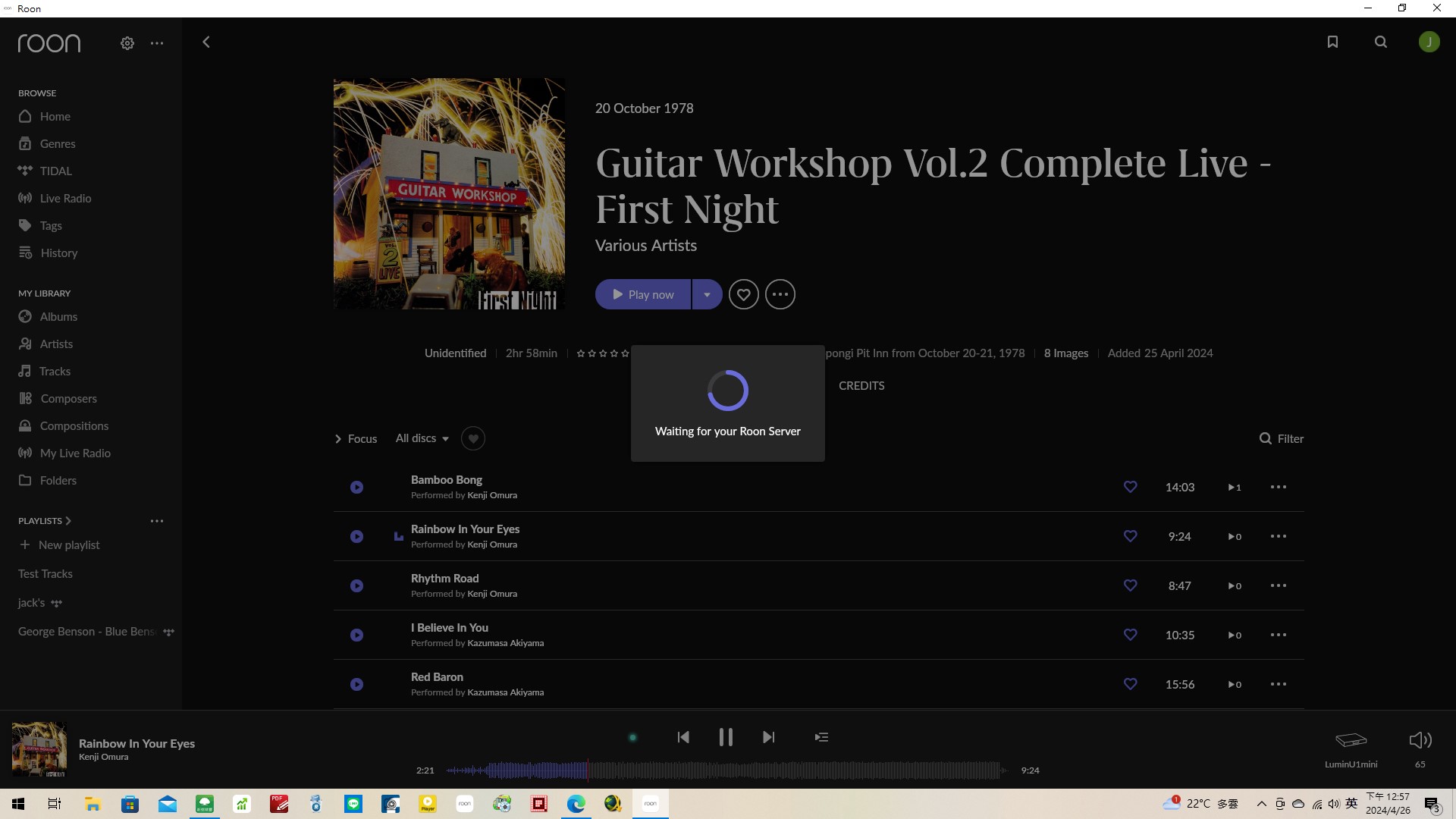Open album more options circle button
1456x819 pixels.
click(x=780, y=294)
